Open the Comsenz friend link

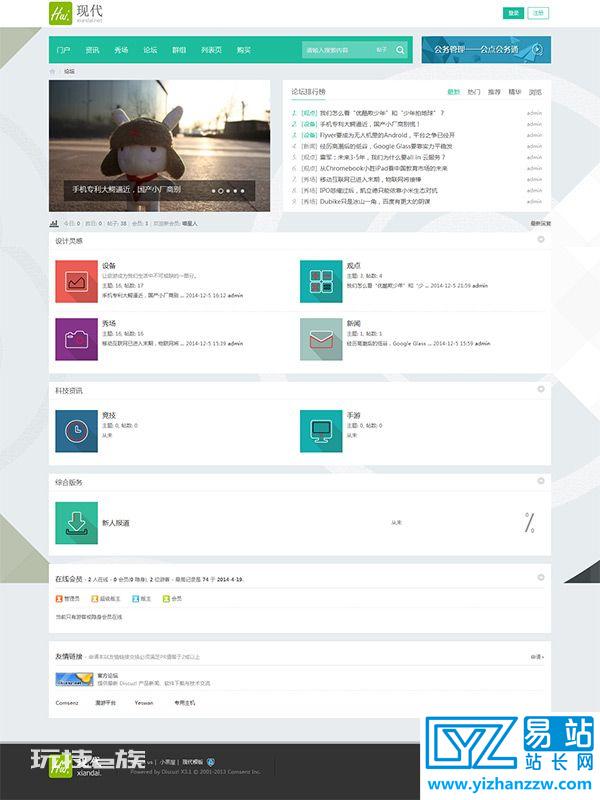coord(67,703)
